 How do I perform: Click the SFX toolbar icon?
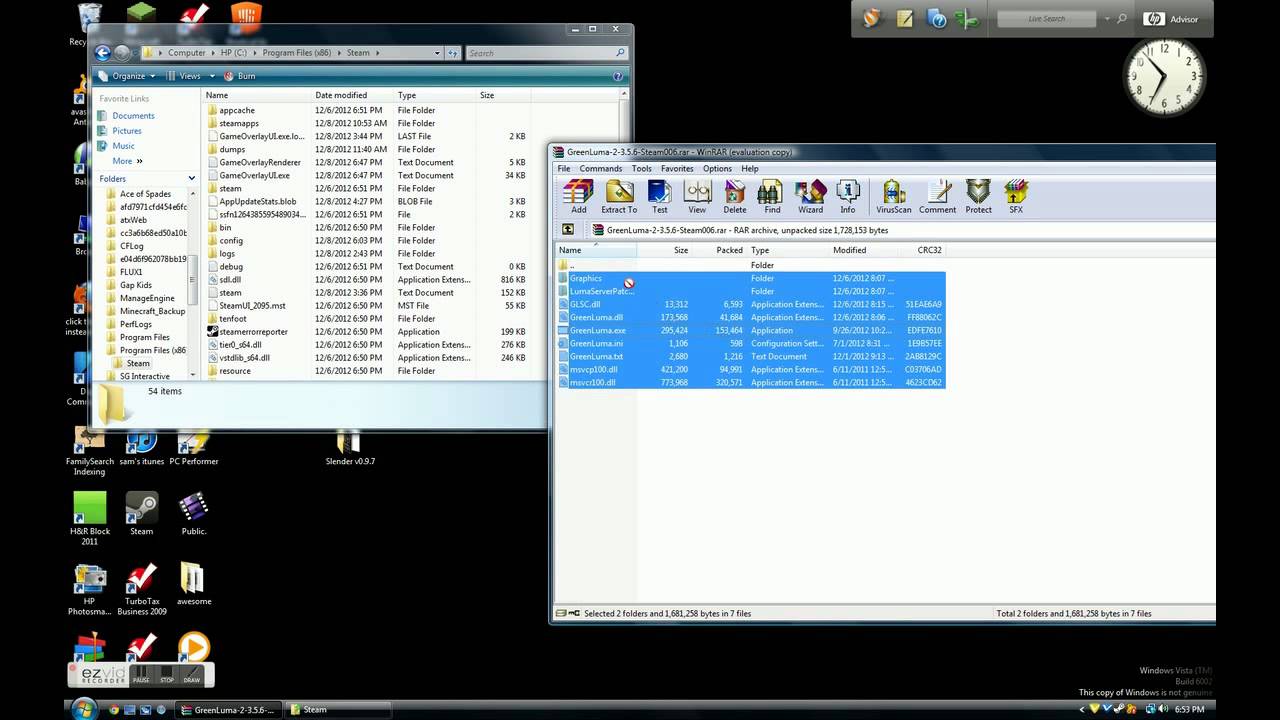pos(1016,196)
